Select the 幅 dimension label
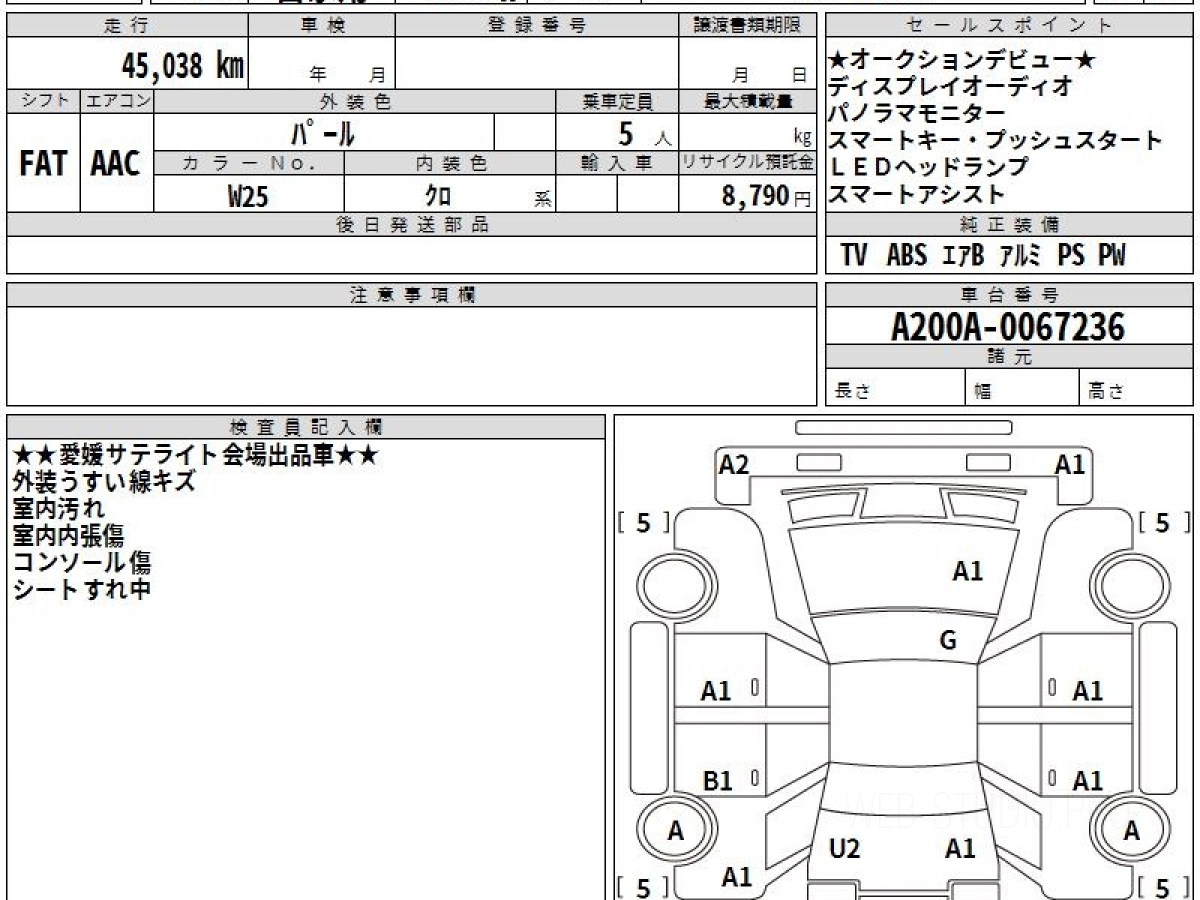Viewport: 1200px width, 900px height. [x=983, y=392]
